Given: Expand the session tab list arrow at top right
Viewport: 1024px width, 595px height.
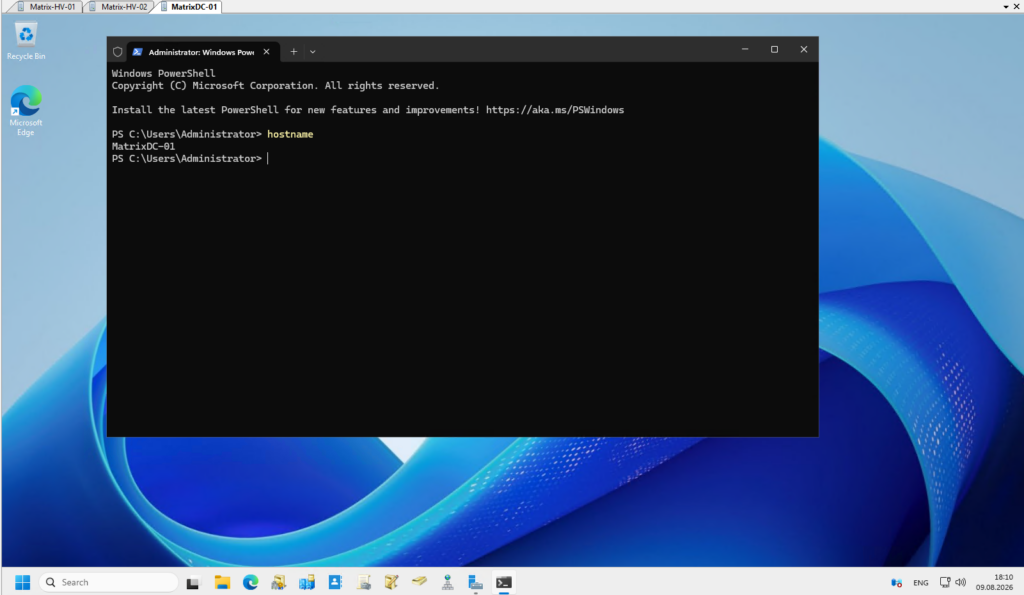Looking at the screenshot, I should click(1006, 7).
